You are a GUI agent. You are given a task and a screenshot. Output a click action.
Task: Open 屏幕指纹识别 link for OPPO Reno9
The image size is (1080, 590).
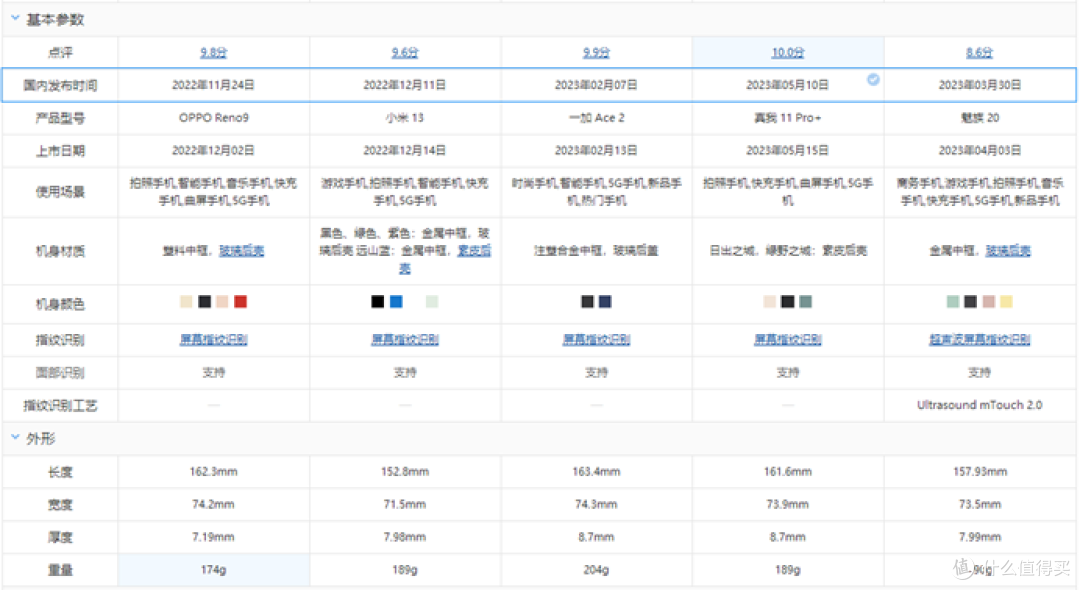[x=214, y=339]
